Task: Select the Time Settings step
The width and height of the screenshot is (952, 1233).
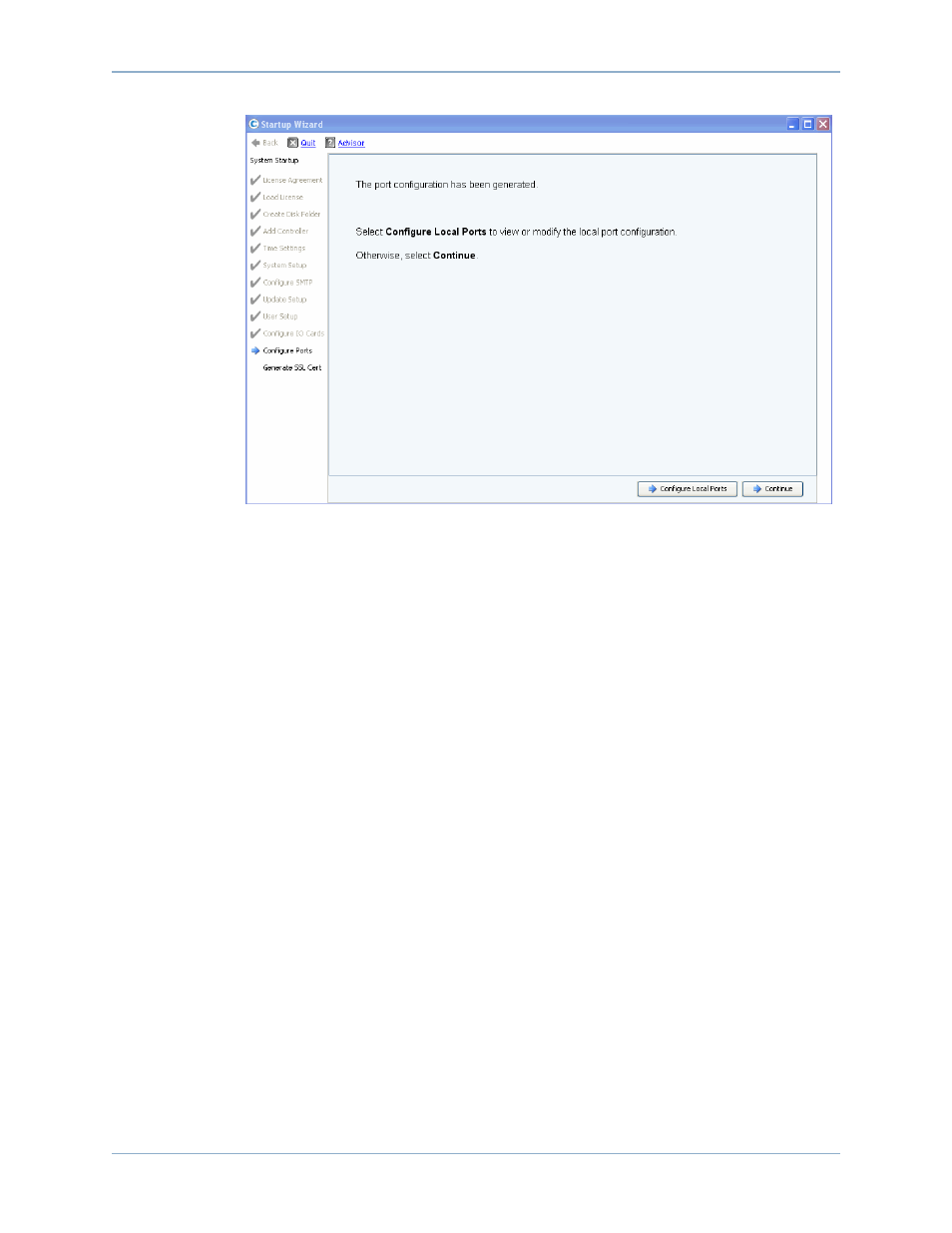Action: [x=284, y=249]
